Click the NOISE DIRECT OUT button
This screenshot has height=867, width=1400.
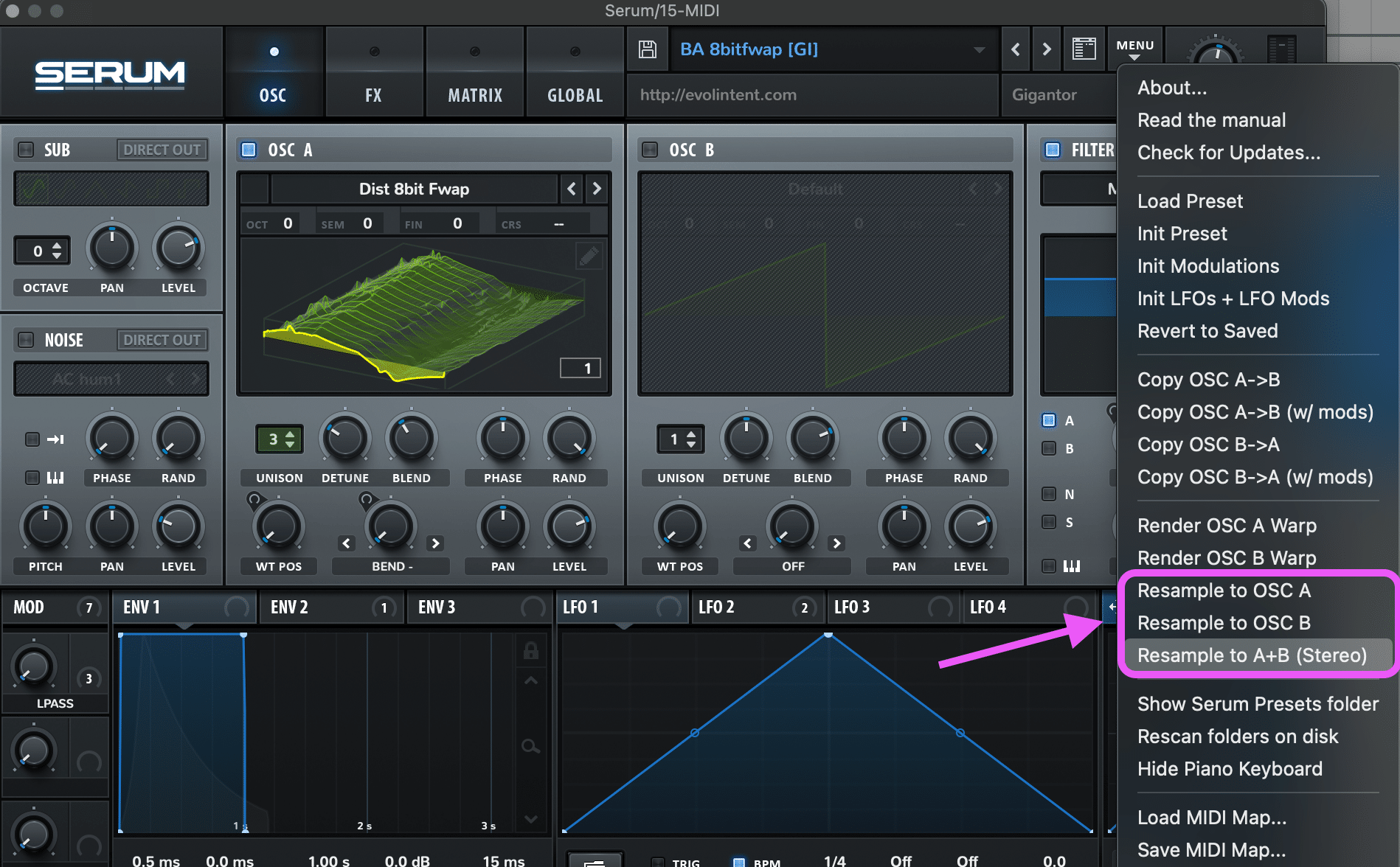click(x=162, y=340)
